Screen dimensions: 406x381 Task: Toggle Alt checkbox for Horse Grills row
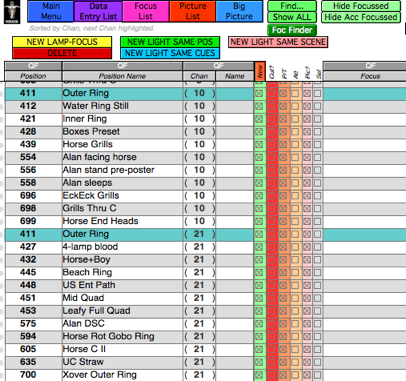click(x=295, y=145)
